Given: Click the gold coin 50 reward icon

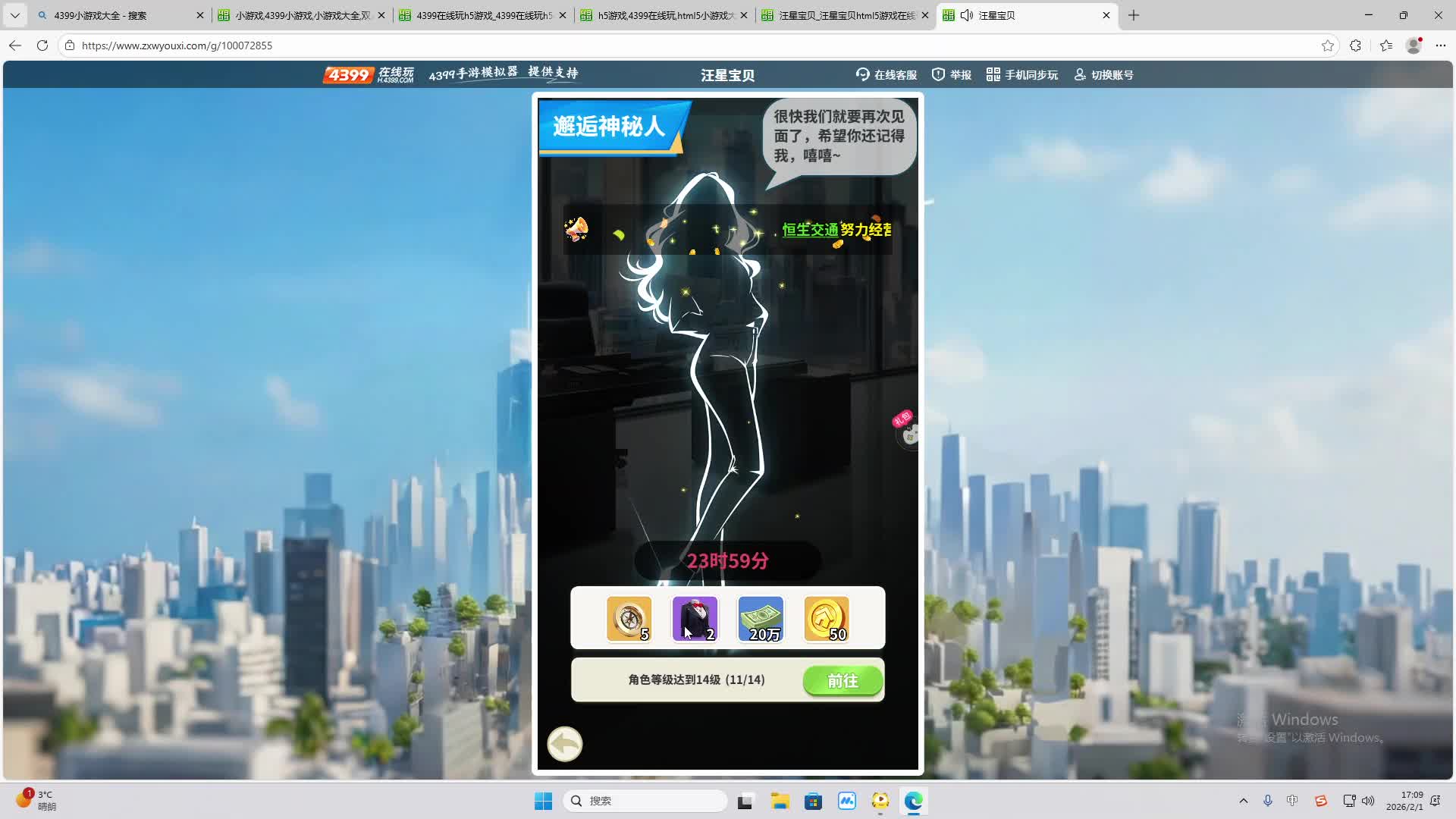Looking at the screenshot, I should [826, 619].
